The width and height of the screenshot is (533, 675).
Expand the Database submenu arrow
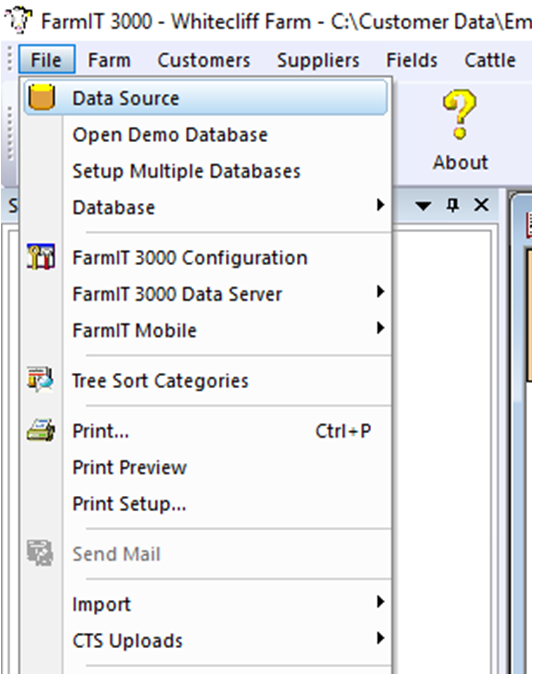click(x=380, y=205)
